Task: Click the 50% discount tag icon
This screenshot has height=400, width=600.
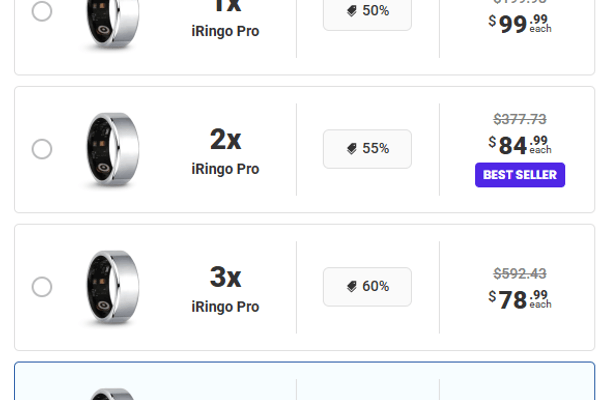Action: point(352,11)
